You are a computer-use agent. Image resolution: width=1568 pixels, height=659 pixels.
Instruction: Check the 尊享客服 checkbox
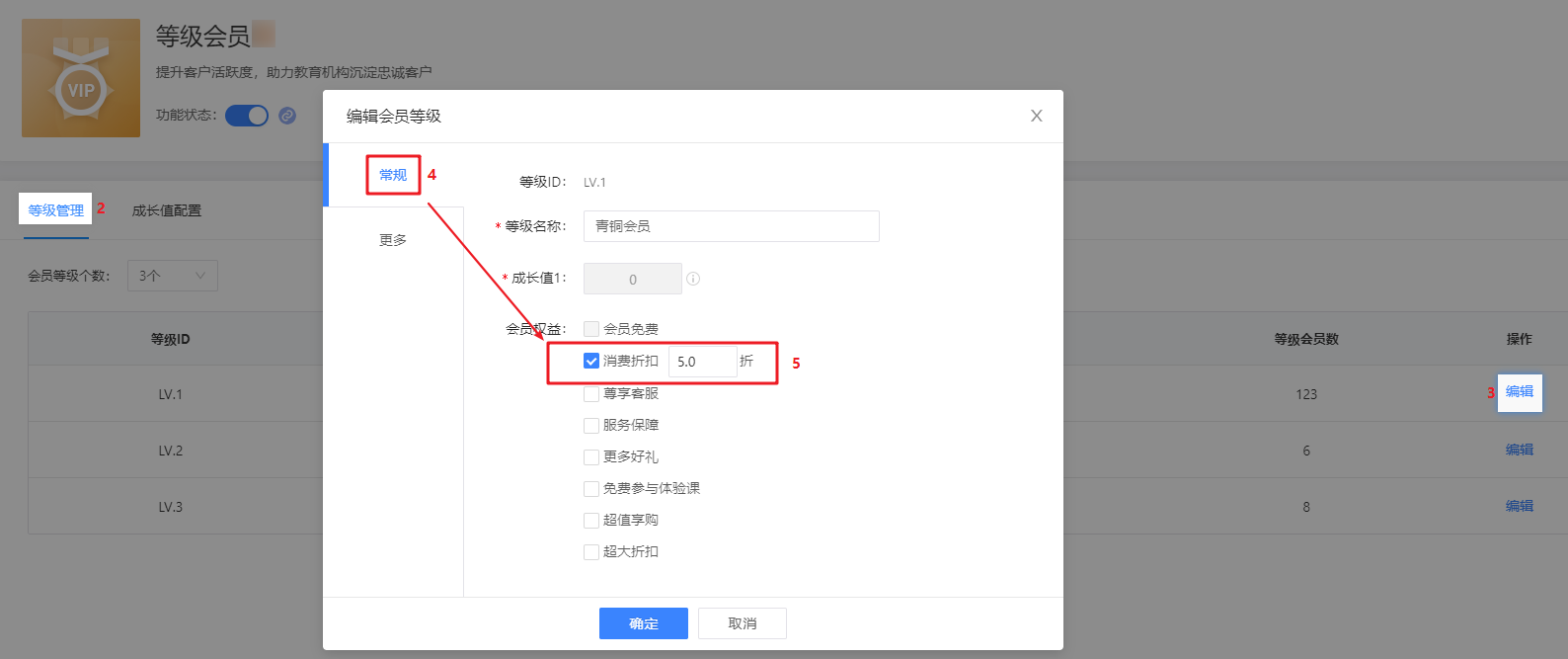(x=591, y=394)
